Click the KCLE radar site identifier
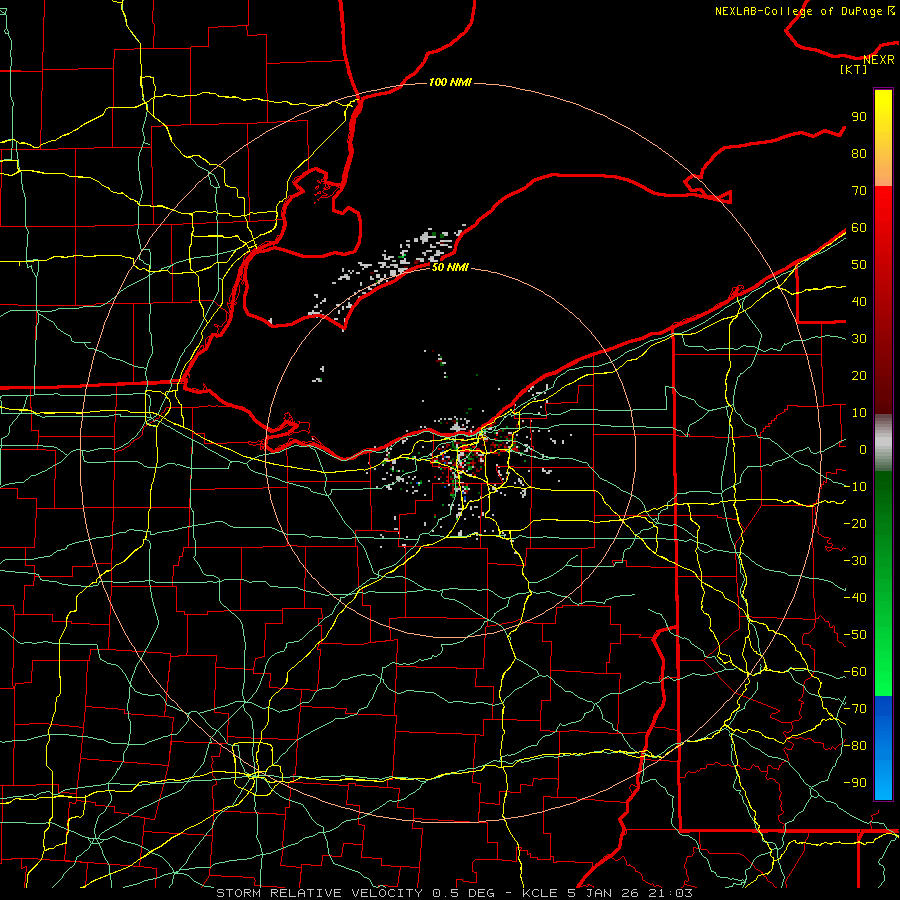 pyautogui.click(x=540, y=893)
